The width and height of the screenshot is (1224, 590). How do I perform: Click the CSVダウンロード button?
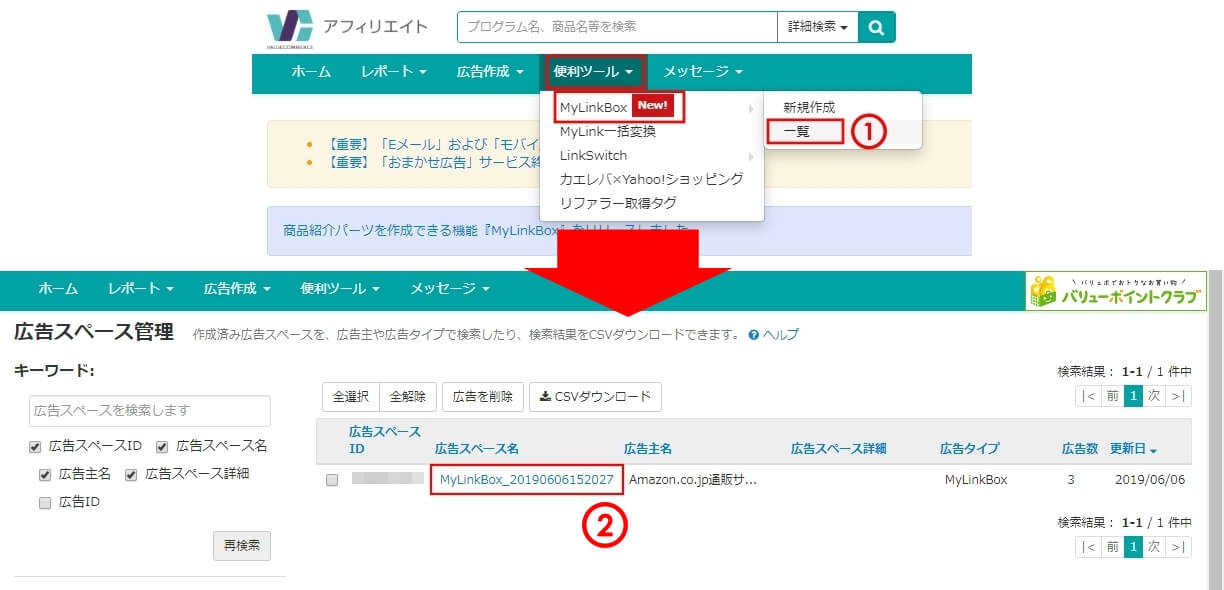pos(595,397)
